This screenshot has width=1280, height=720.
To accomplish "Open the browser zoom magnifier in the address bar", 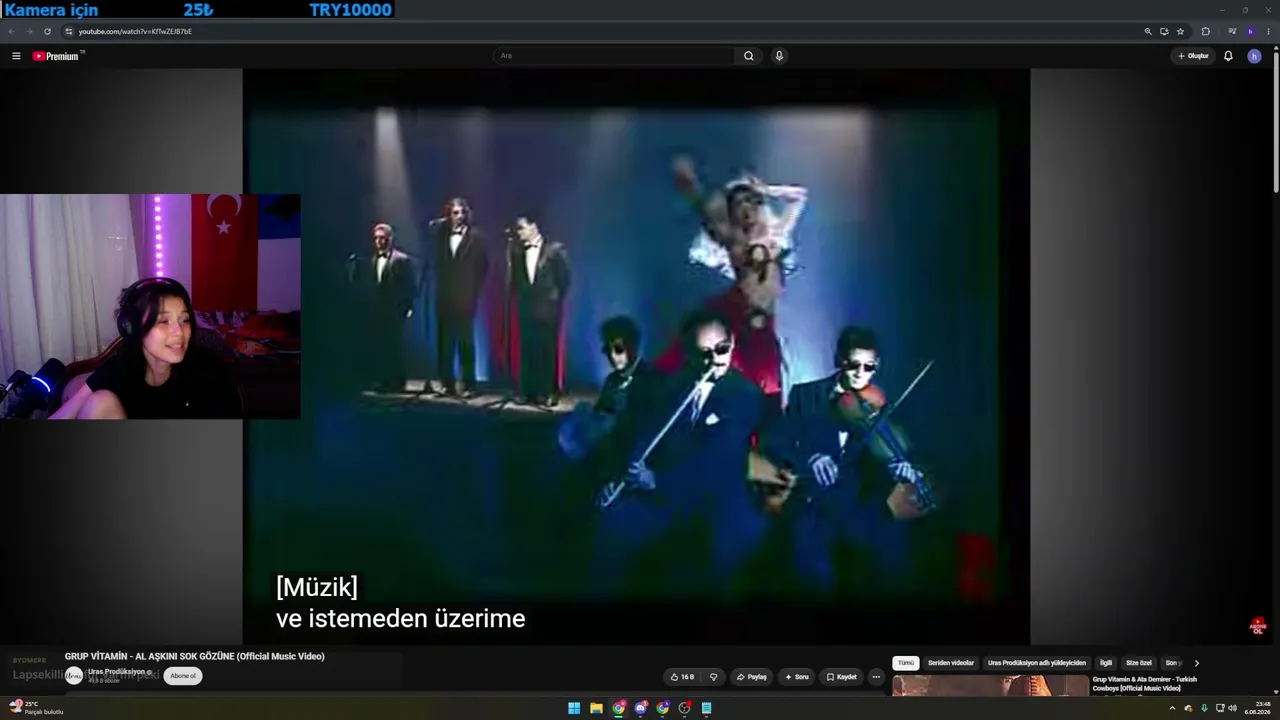I will click(1148, 31).
